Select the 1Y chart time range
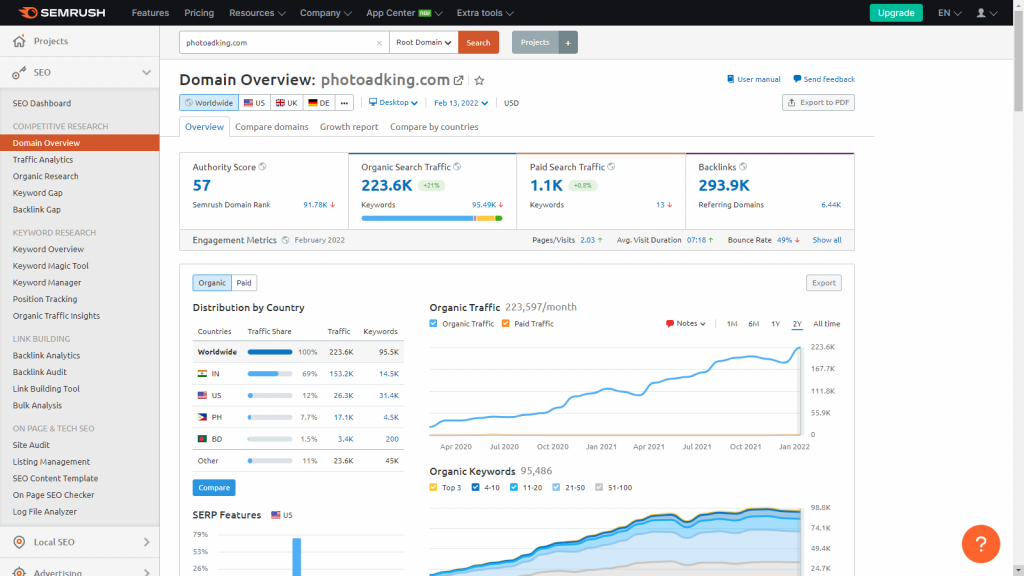The width and height of the screenshot is (1024, 576). pyautogui.click(x=775, y=324)
